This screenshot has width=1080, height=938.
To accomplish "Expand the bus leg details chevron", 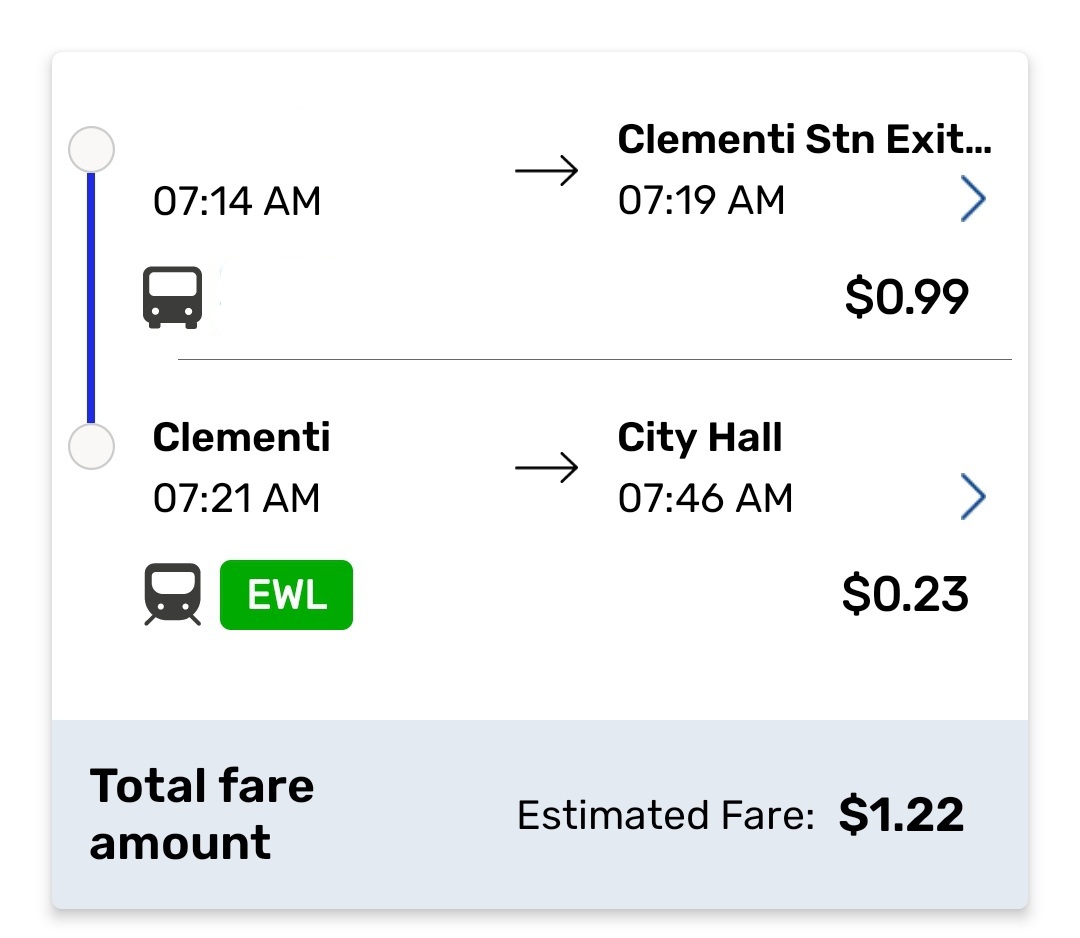I will click(x=973, y=201).
